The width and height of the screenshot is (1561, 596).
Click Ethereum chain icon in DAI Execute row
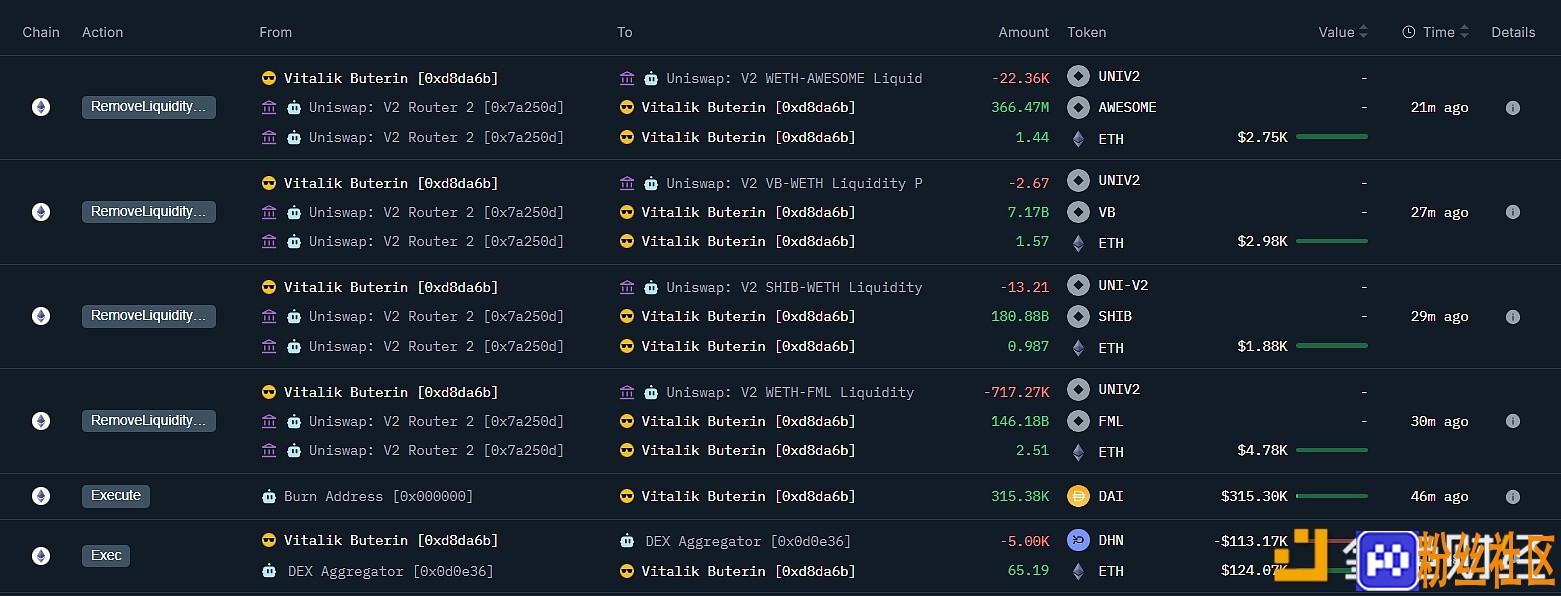coord(41,496)
